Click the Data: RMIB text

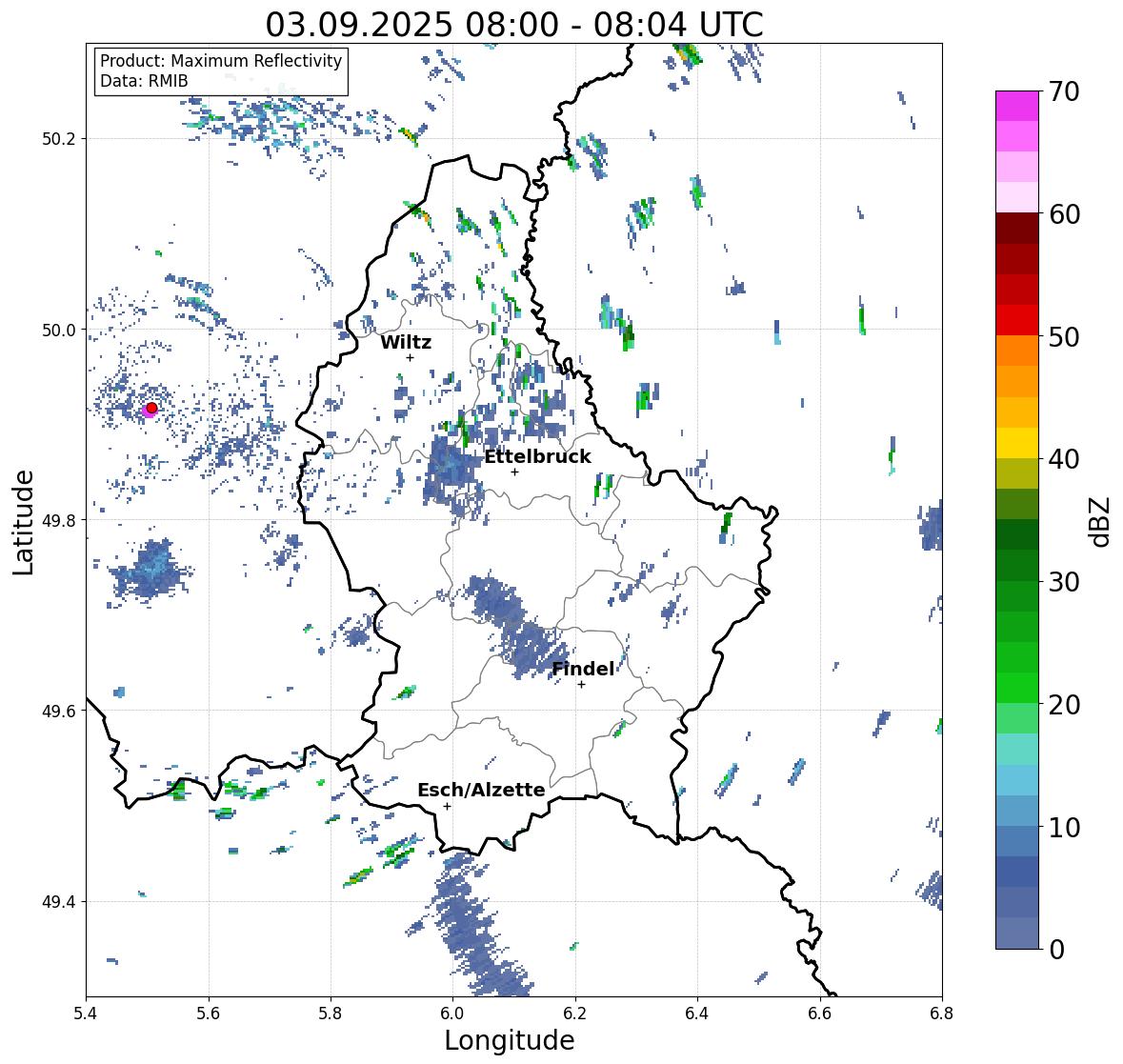[144, 81]
